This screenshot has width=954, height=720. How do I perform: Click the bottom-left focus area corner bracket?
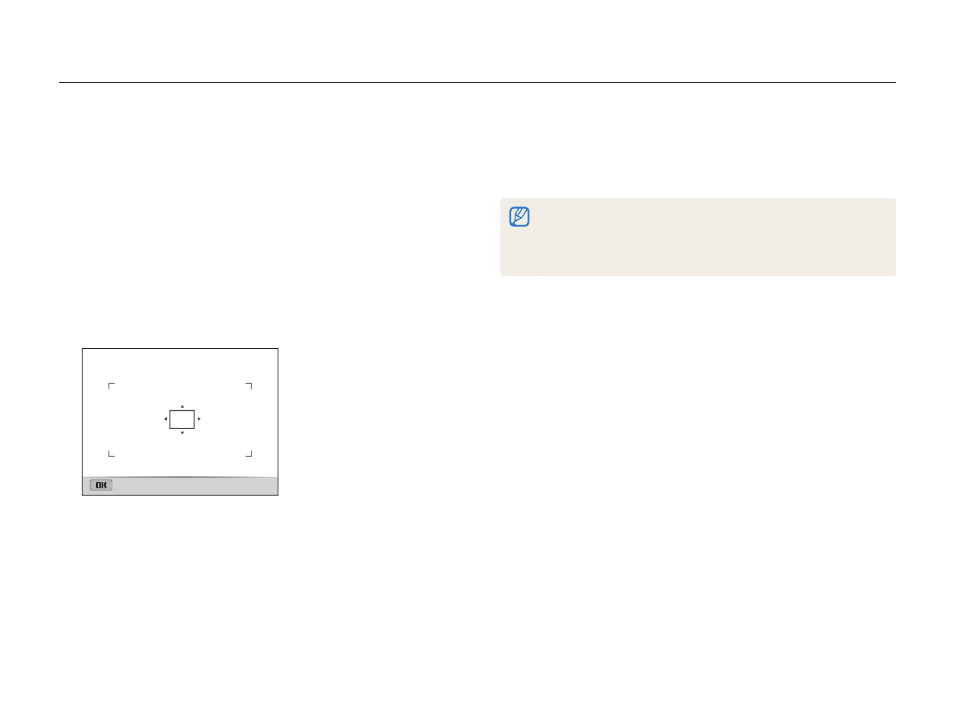111,453
